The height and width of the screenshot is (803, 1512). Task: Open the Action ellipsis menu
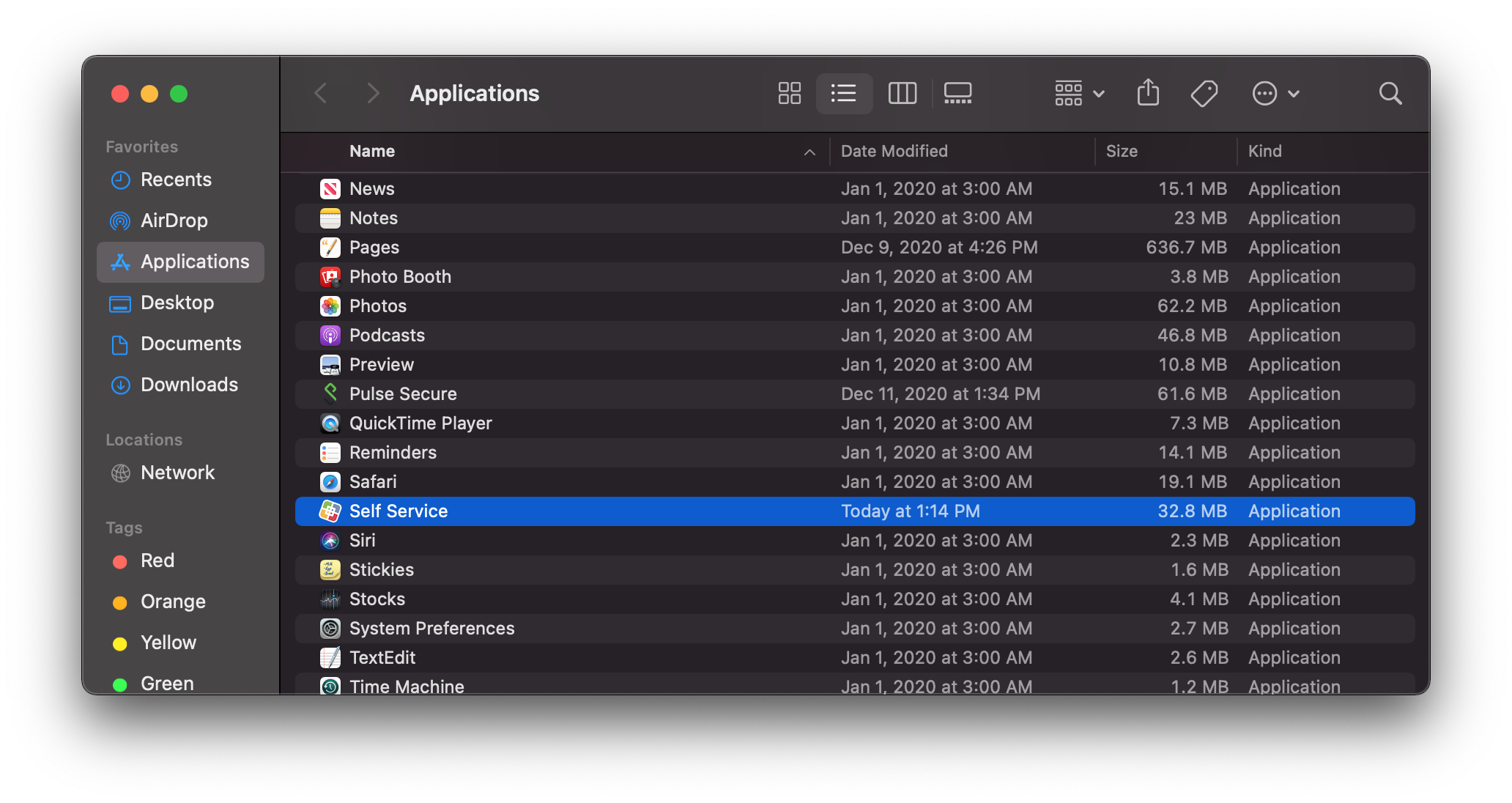(1275, 93)
